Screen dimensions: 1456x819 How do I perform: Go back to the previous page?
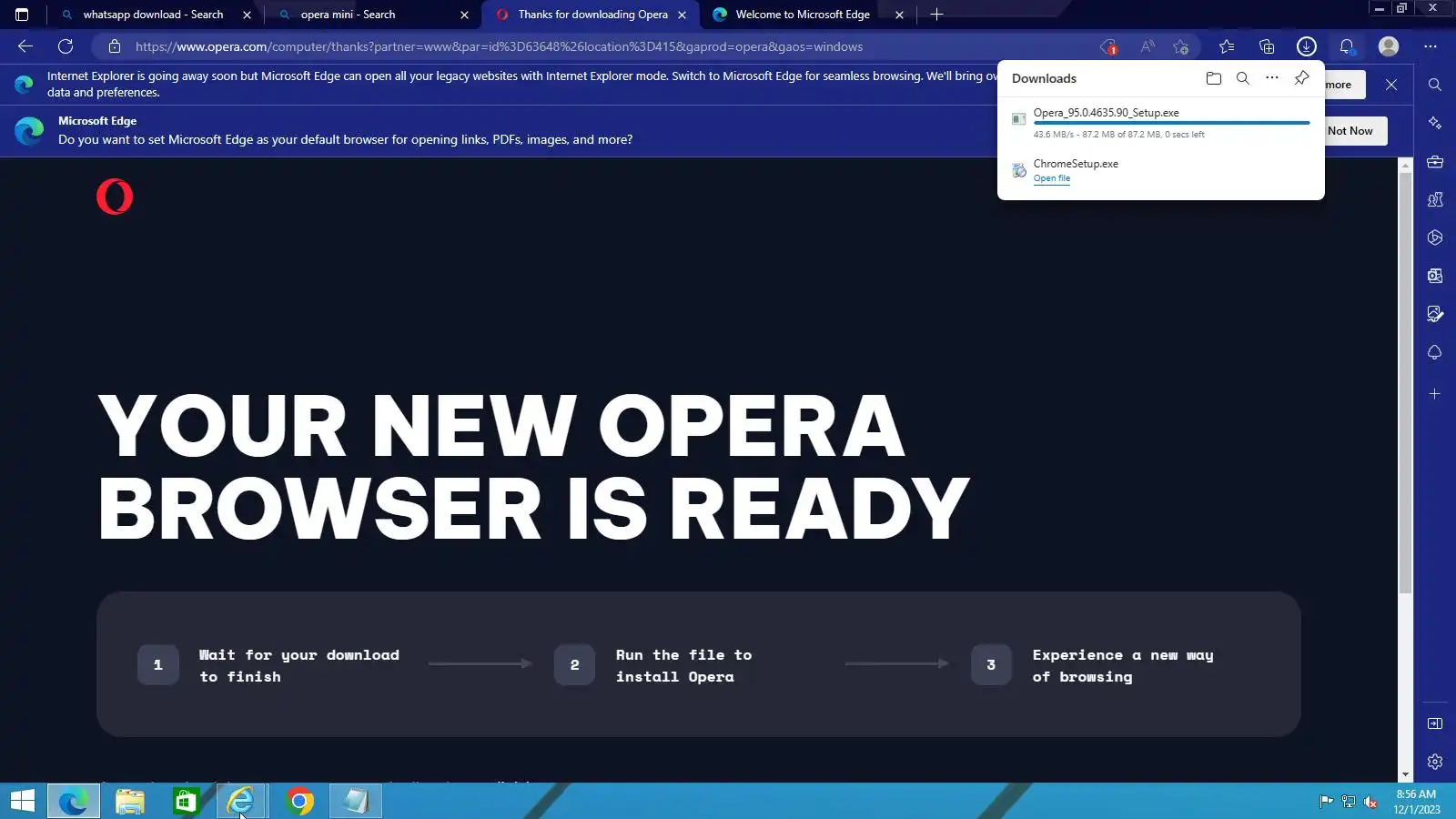point(25,46)
